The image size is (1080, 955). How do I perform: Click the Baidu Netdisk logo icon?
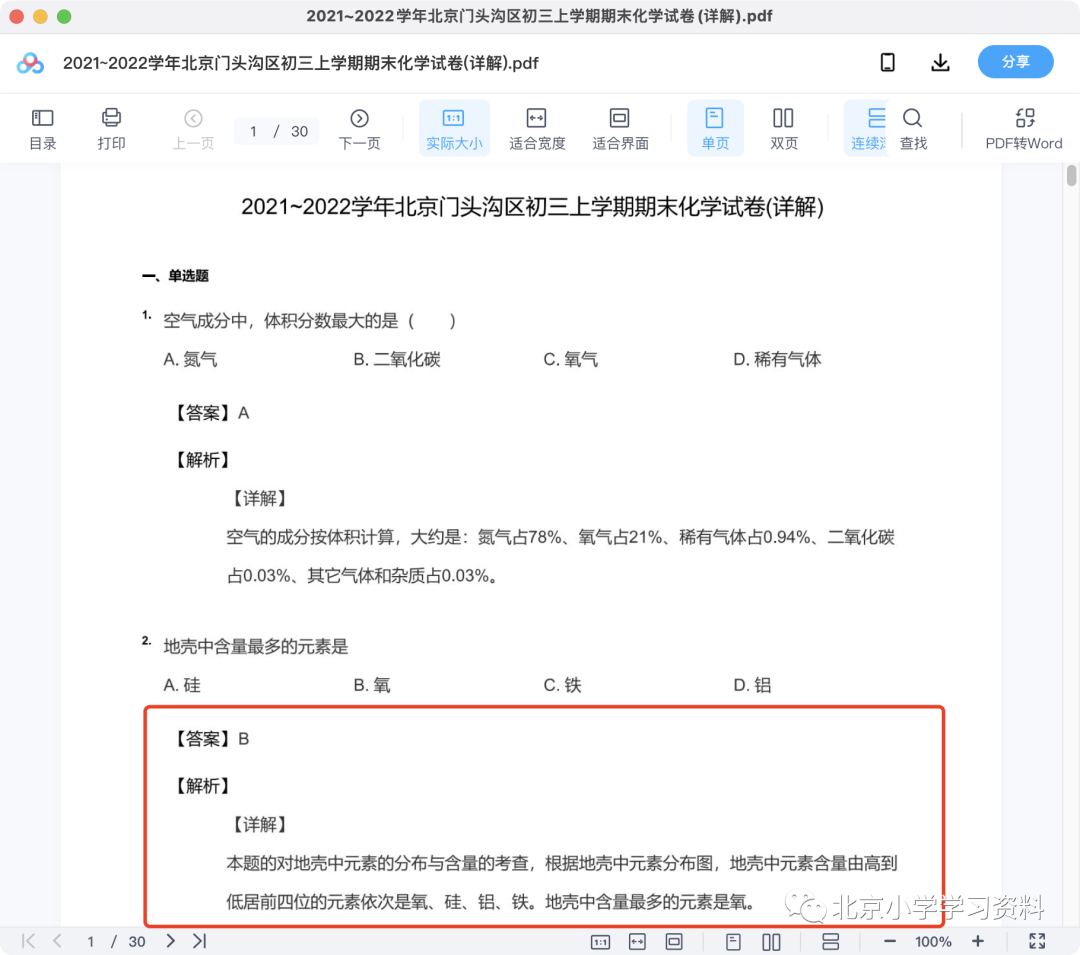(30, 63)
